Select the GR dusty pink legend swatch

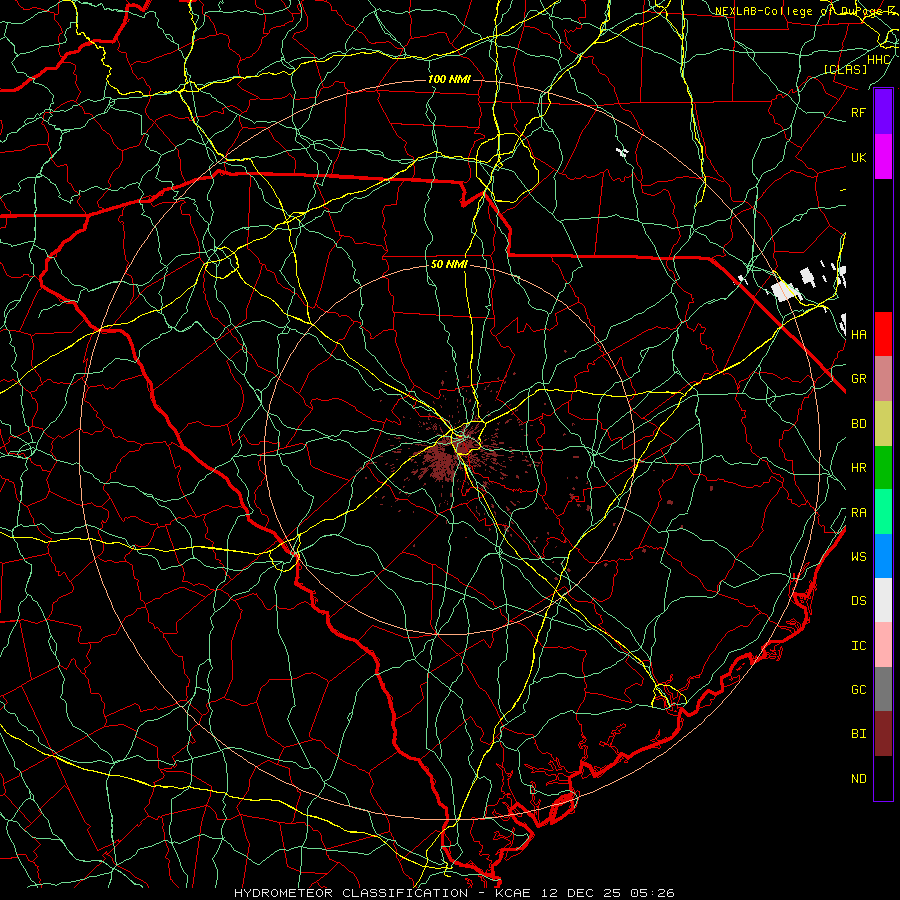click(883, 379)
